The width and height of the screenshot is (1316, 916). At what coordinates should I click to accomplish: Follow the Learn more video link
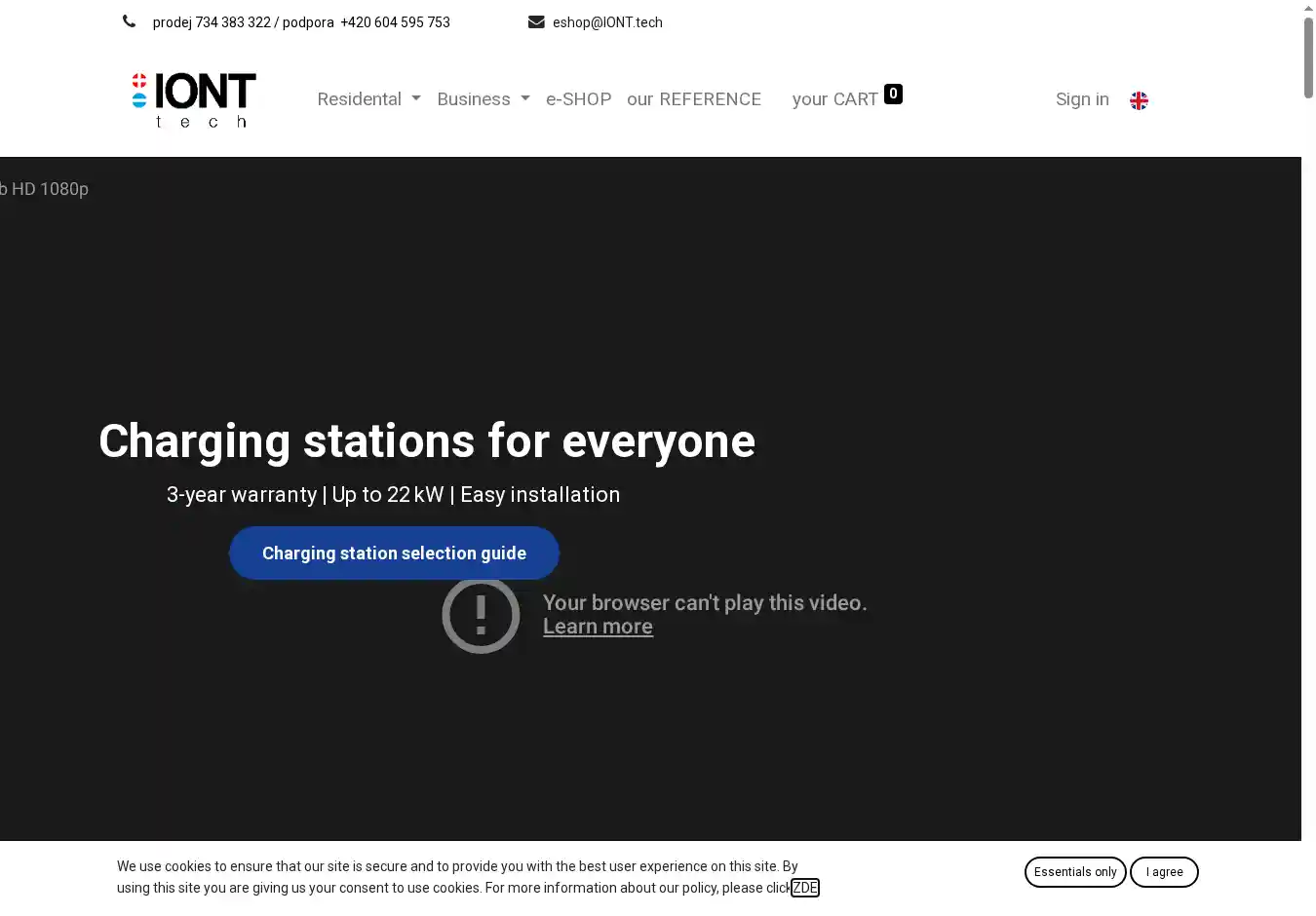point(598,627)
